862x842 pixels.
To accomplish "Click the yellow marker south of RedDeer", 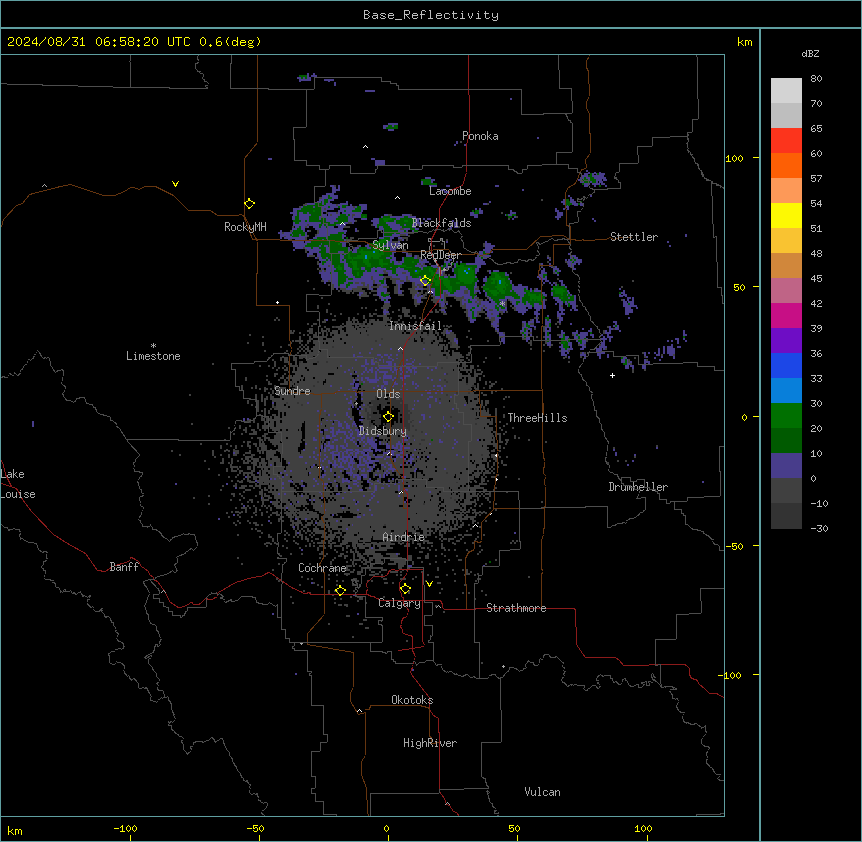I will coord(425,281).
